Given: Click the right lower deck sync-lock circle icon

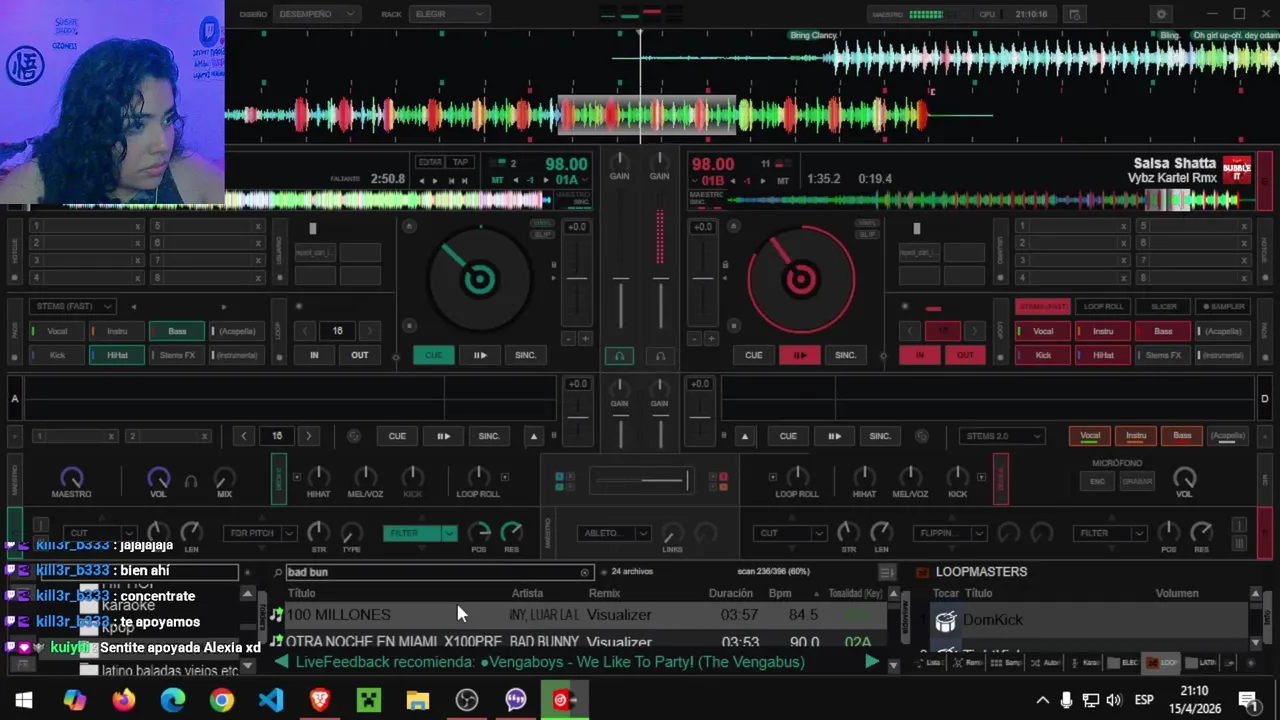Looking at the screenshot, I should click(x=922, y=436).
